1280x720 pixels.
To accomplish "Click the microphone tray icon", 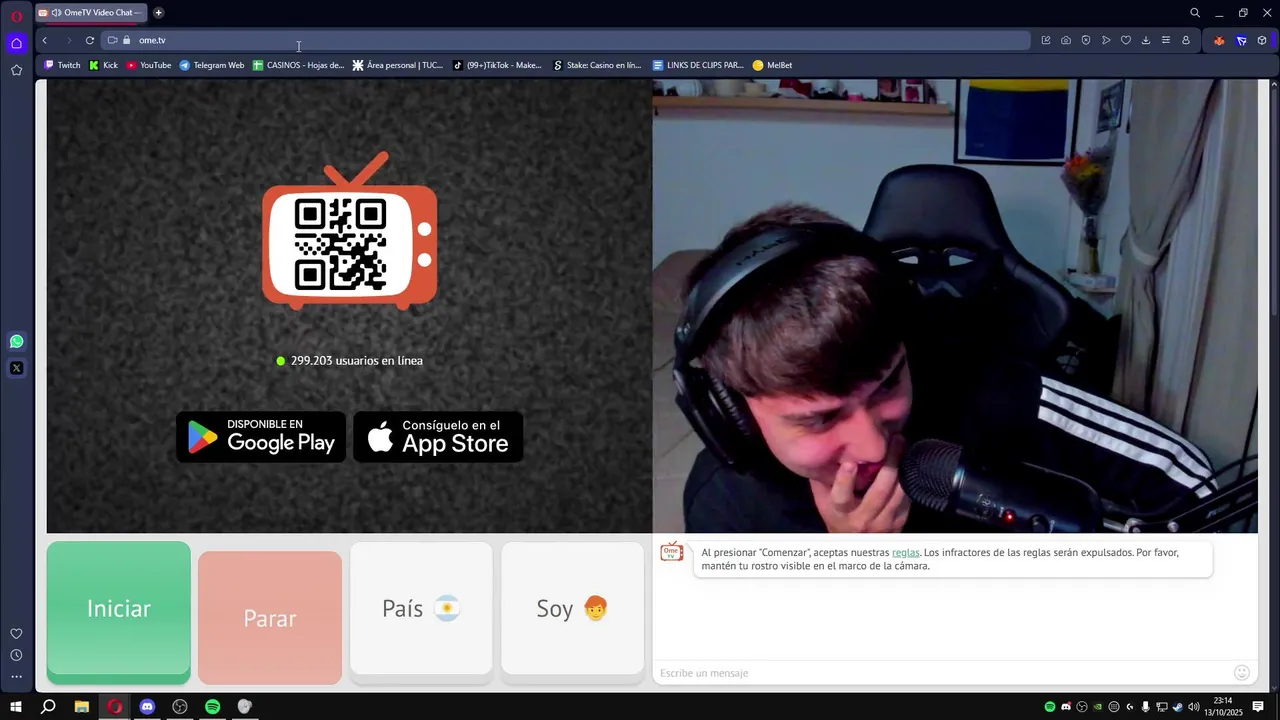I will pyautogui.click(x=1146, y=707).
